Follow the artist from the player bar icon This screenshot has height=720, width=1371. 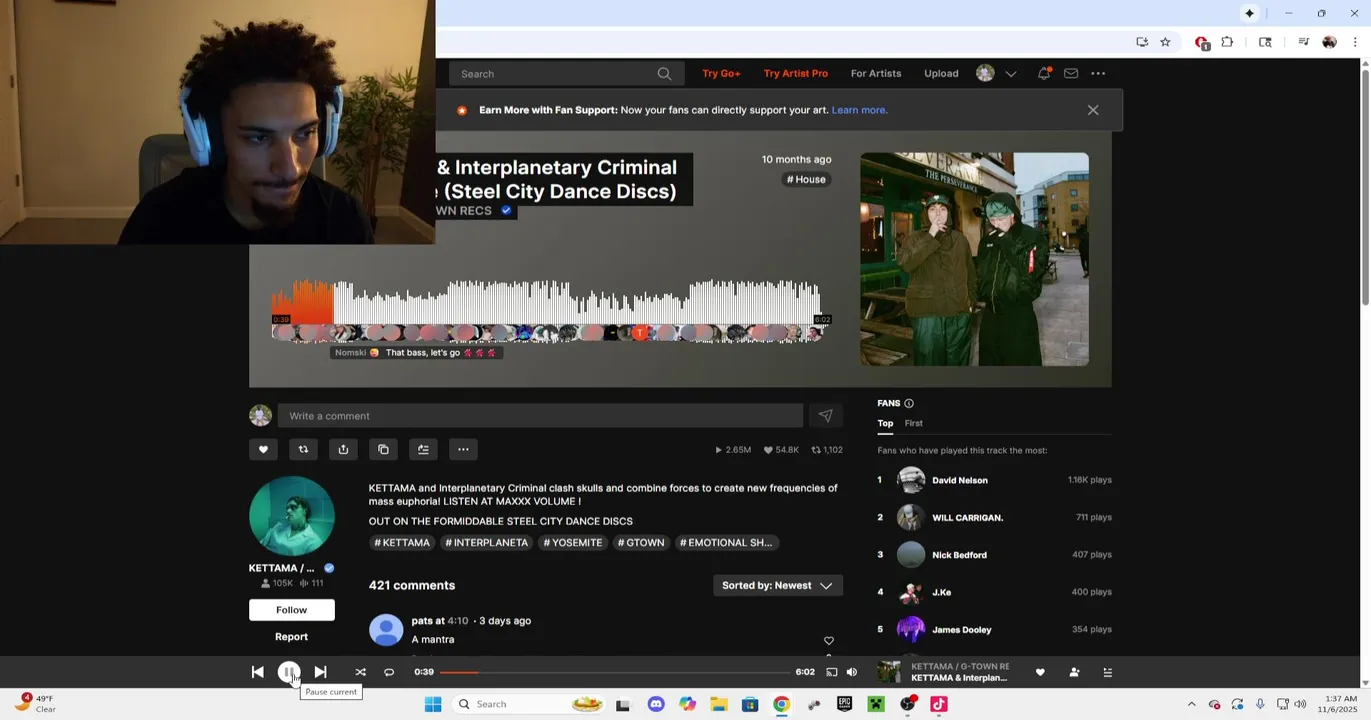1074,672
